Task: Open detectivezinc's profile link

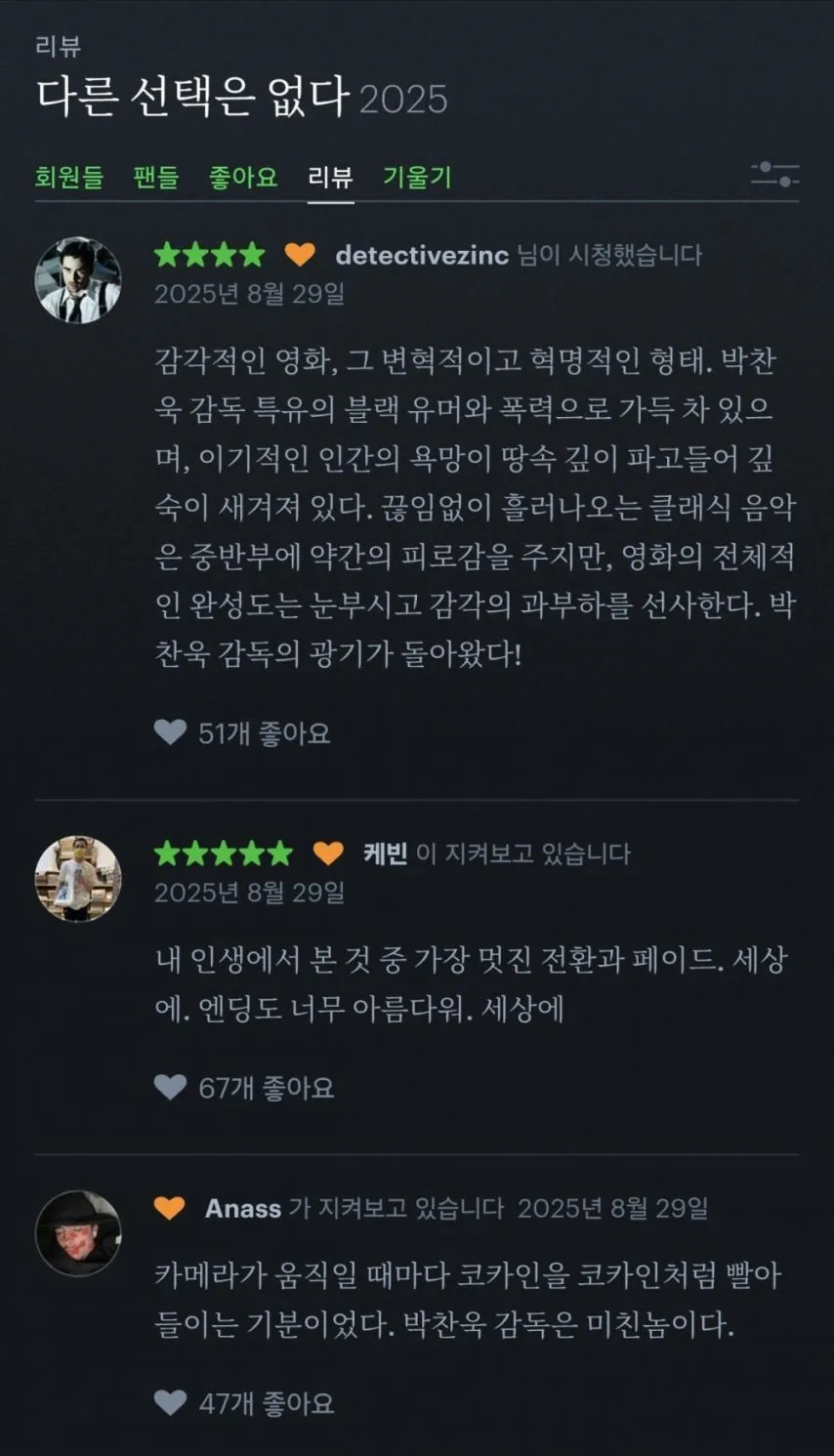Action: (422, 255)
